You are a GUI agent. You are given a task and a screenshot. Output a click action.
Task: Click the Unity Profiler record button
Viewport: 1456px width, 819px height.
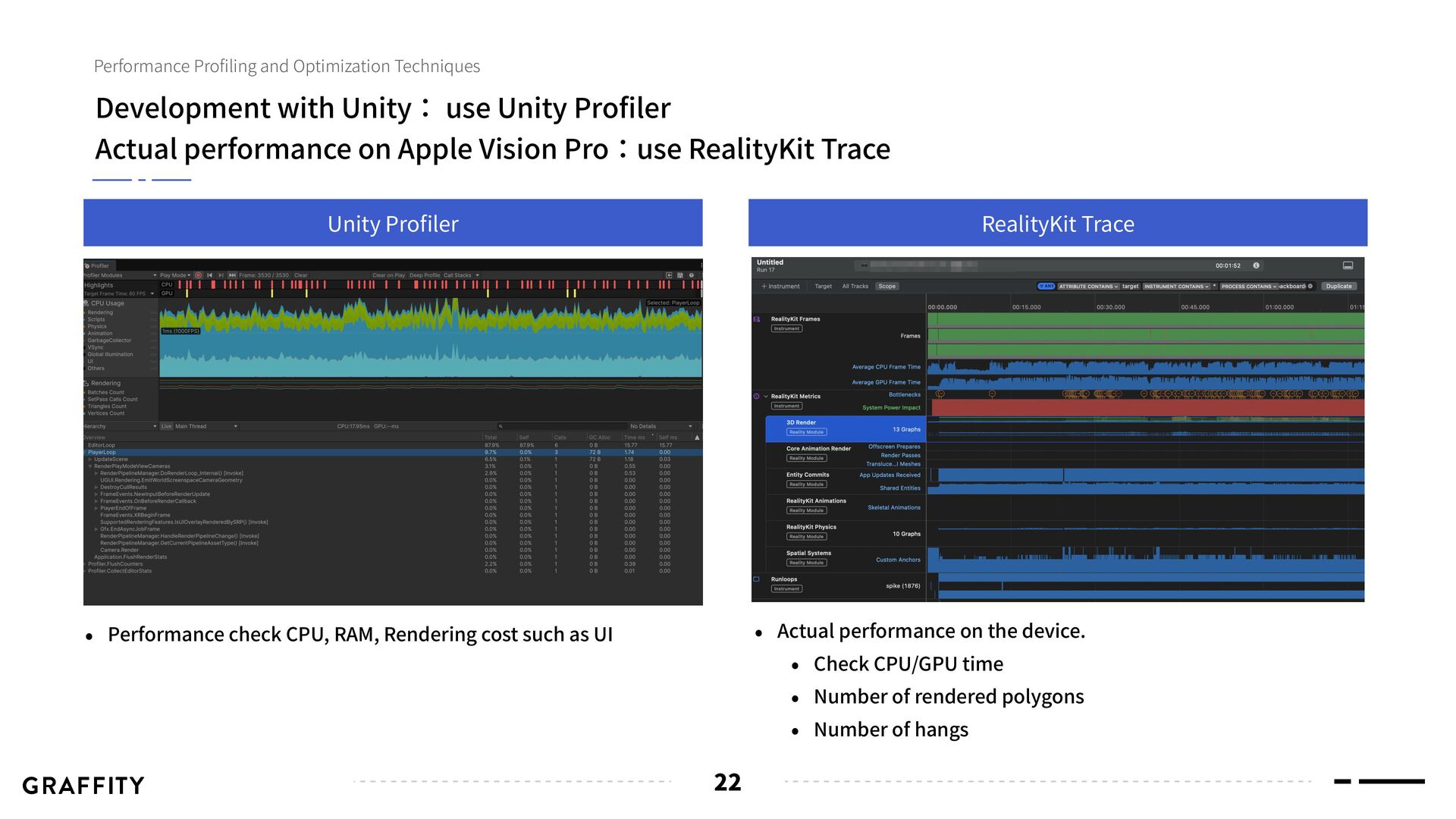click(x=198, y=275)
